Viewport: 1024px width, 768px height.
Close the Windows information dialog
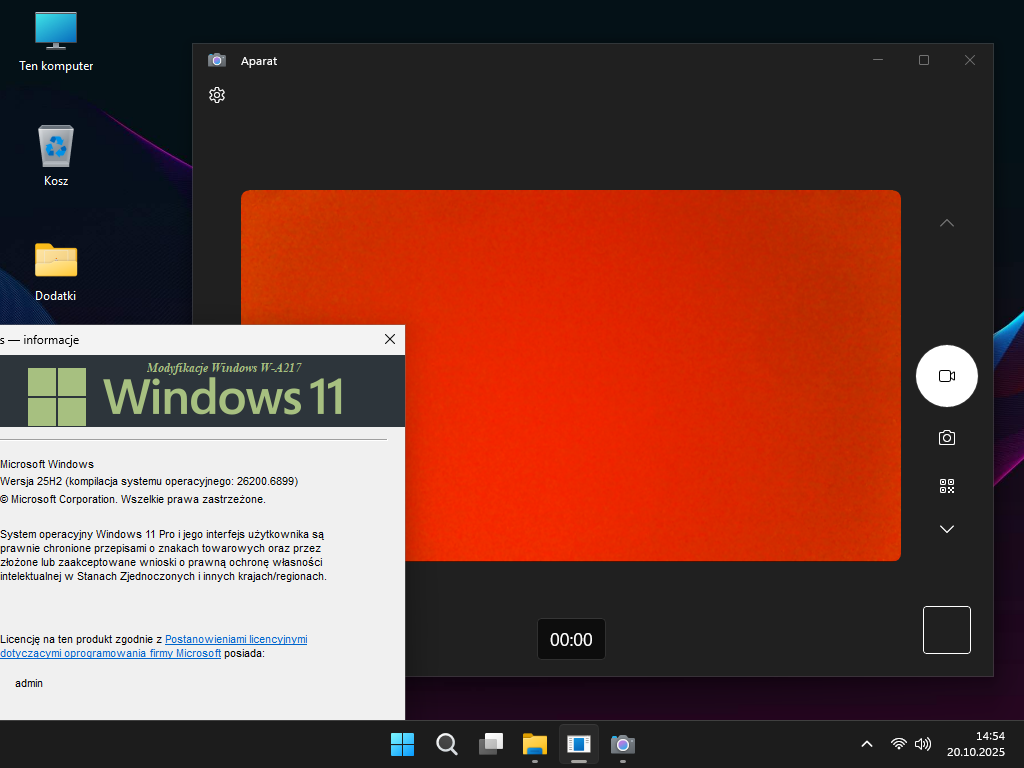coord(390,340)
